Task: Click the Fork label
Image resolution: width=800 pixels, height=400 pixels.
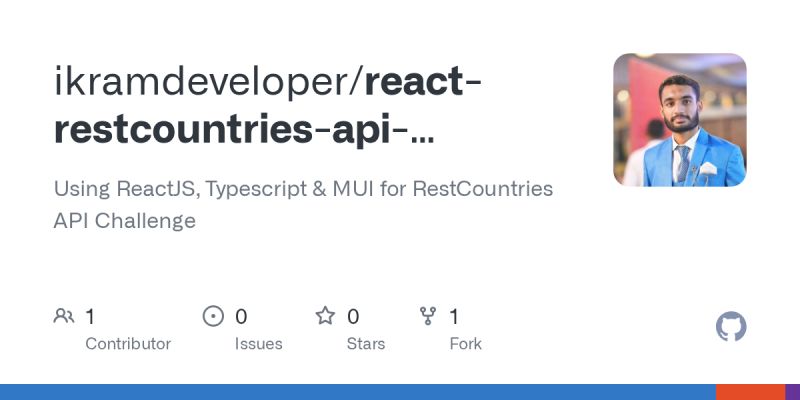Action: 465,344
